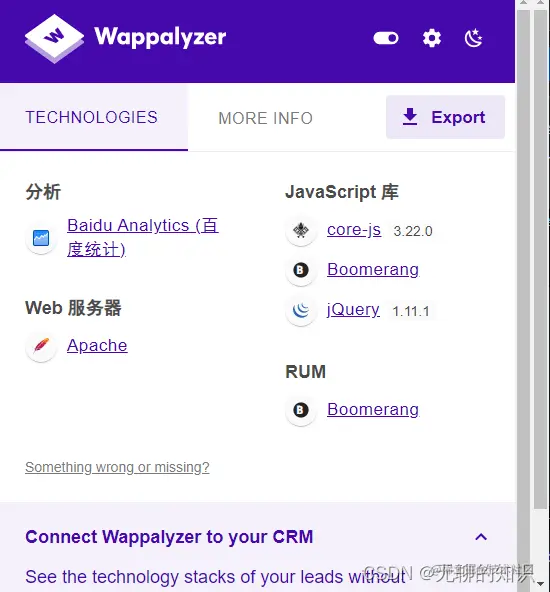Open the core-js link
This screenshot has width=550, height=592.
coord(354,230)
